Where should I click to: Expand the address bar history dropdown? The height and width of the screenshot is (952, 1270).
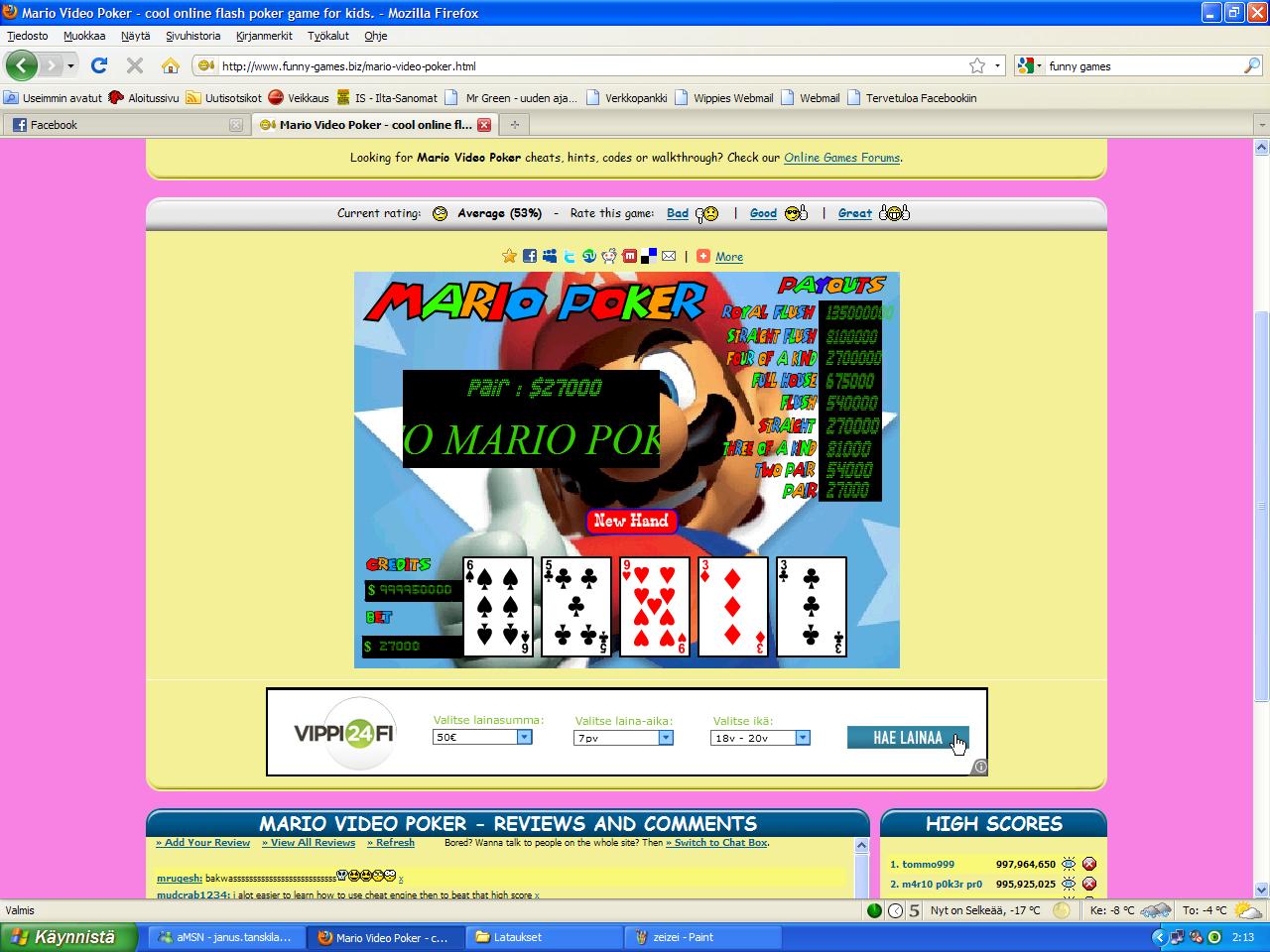[997, 65]
